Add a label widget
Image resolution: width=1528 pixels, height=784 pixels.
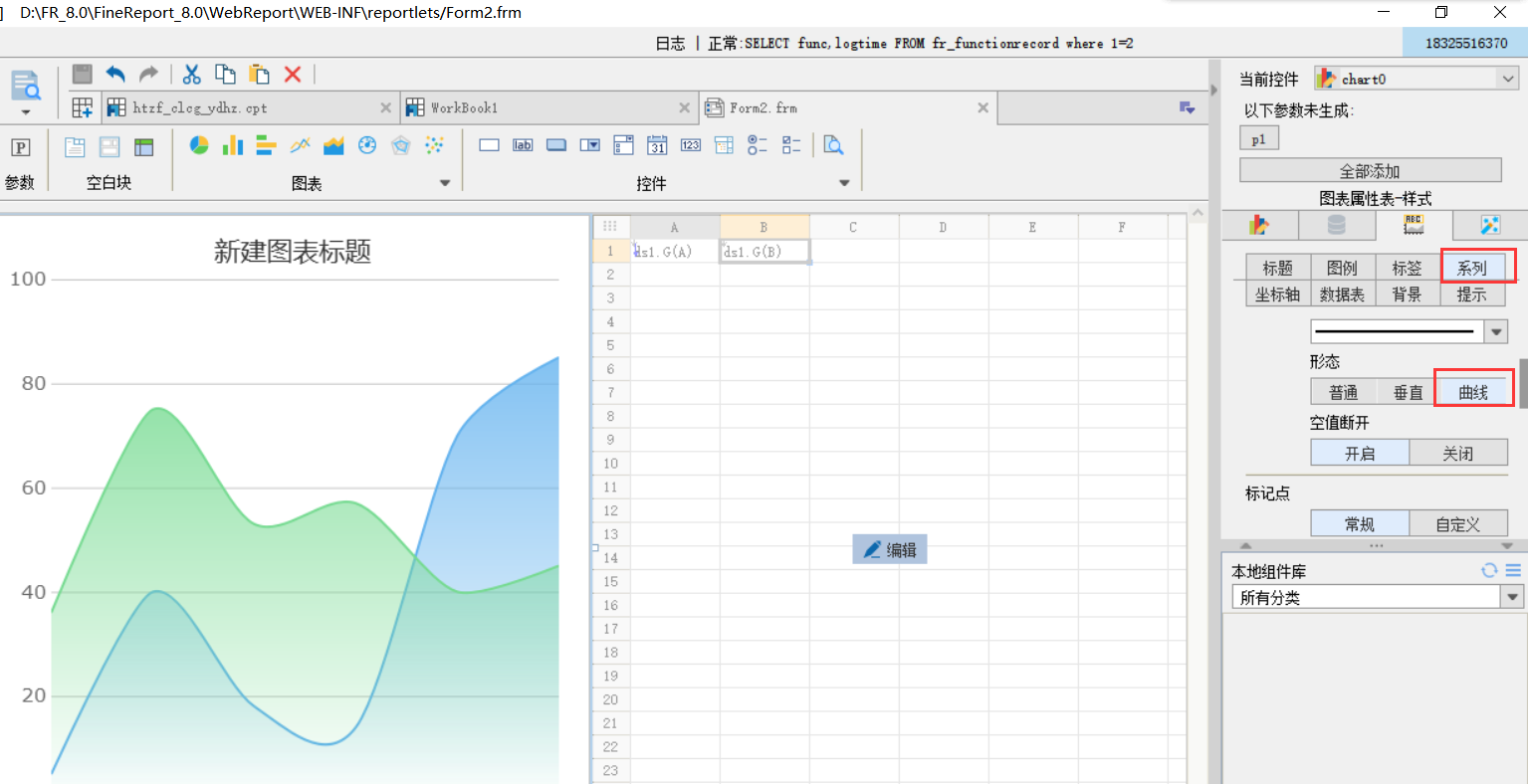pos(523,145)
